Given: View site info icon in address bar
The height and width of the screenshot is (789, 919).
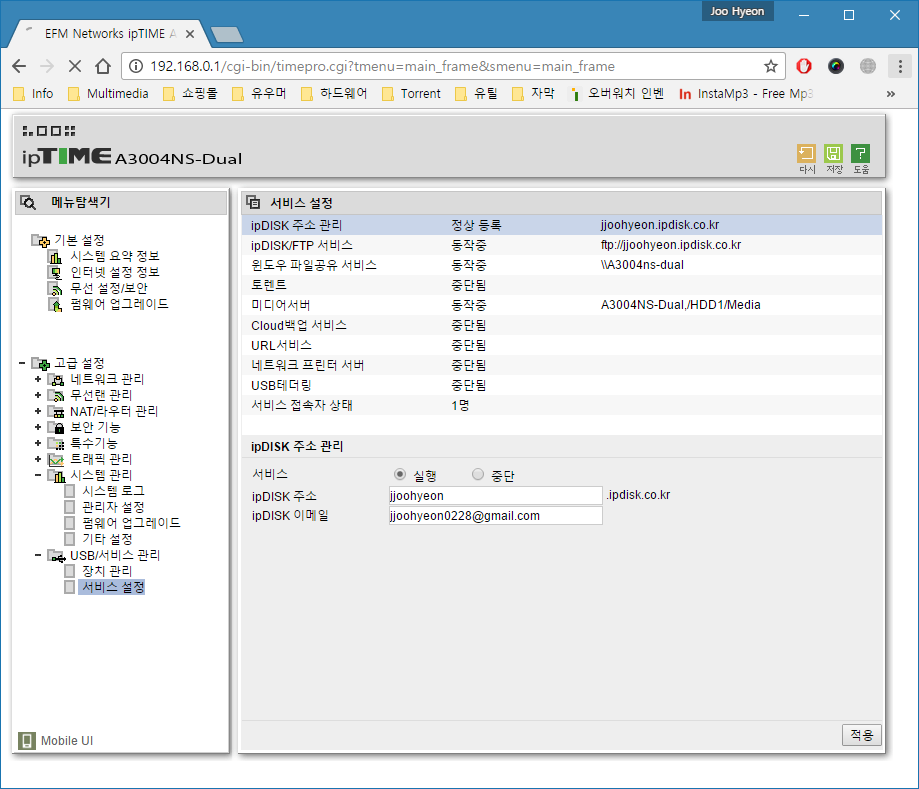Looking at the screenshot, I should pos(136,66).
